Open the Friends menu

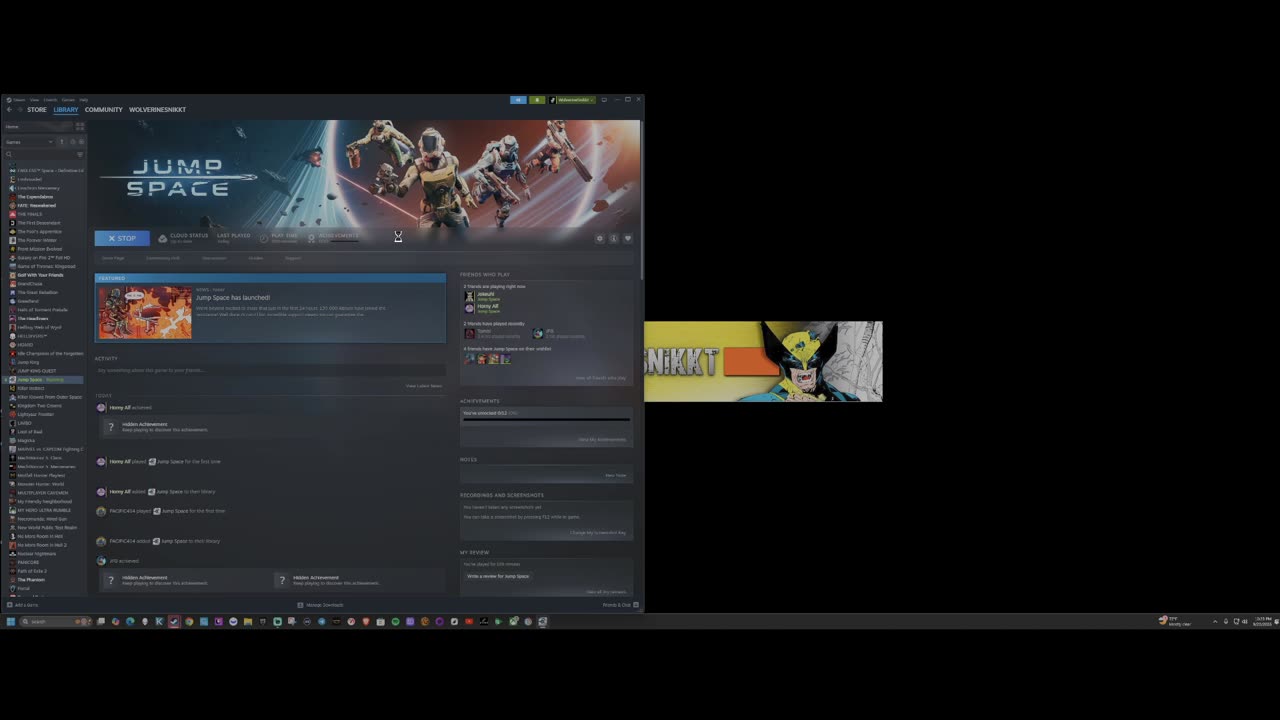[50, 100]
